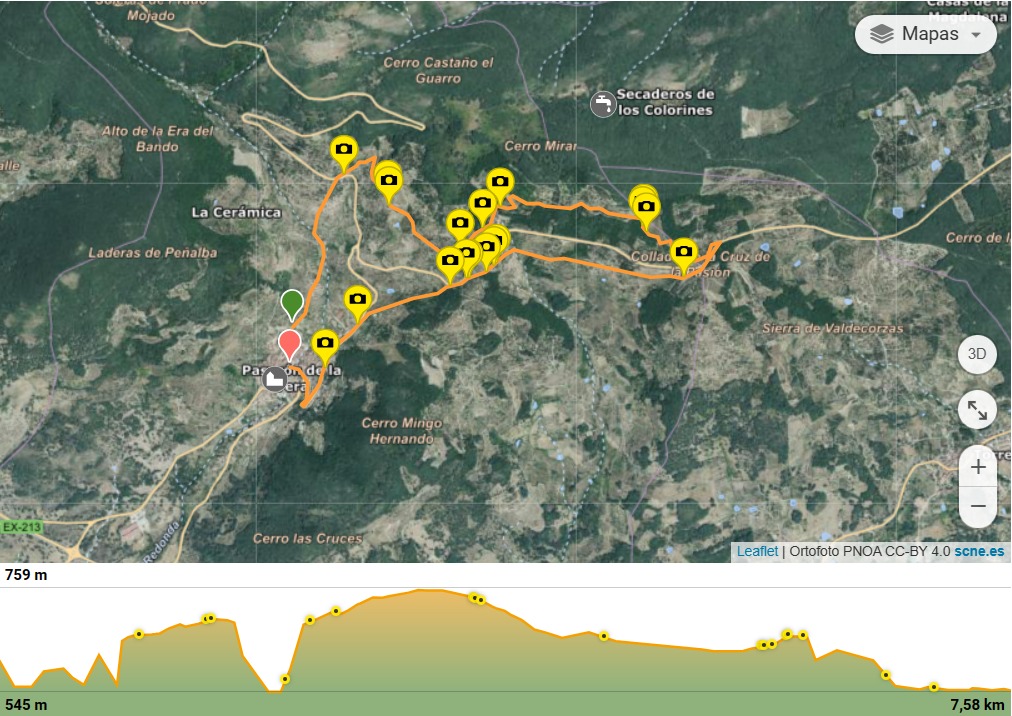The height and width of the screenshot is (716, 1012).
Task: Click the fullscreen expand arrows button
Action: tap(977, 410)
